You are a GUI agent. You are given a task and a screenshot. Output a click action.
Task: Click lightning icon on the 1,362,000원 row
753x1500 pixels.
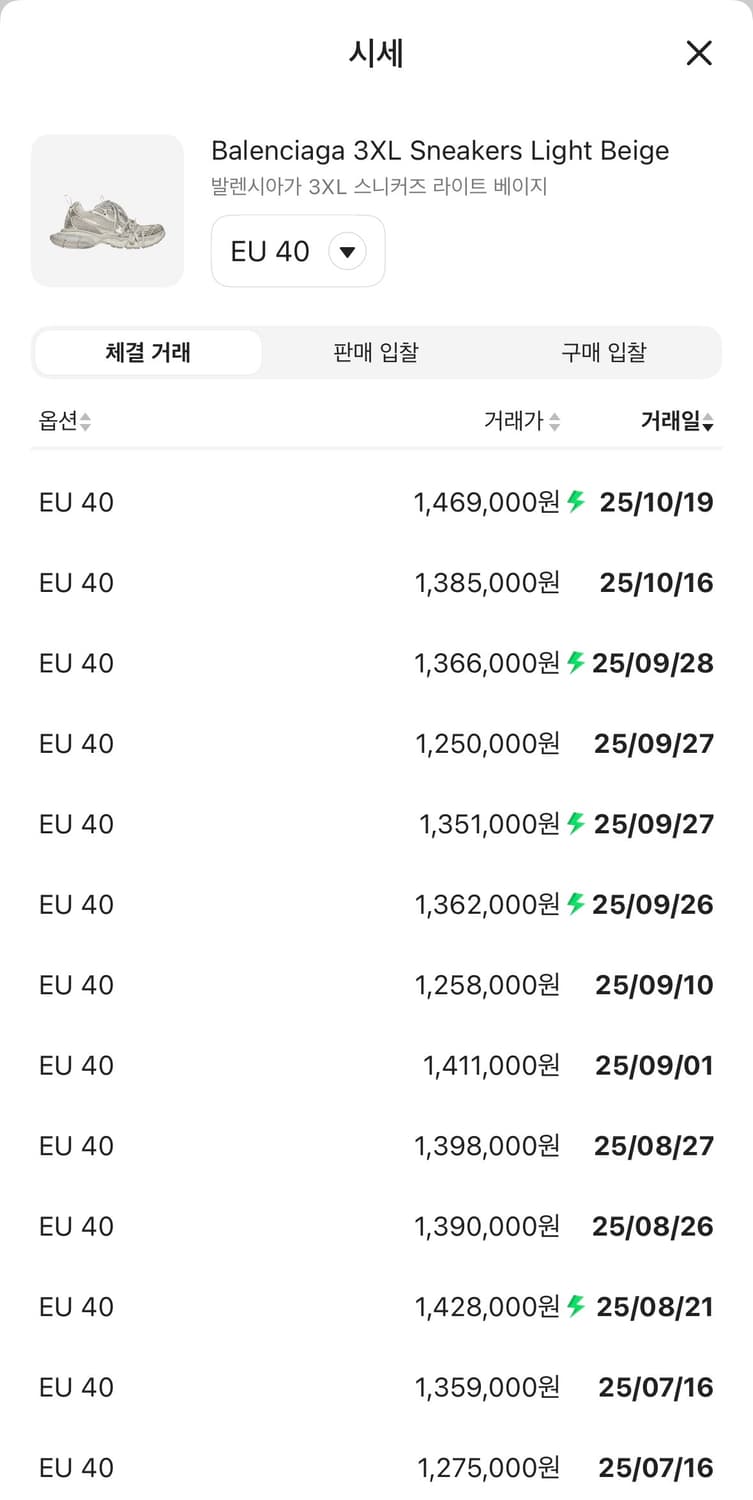[x=575, y=904]
